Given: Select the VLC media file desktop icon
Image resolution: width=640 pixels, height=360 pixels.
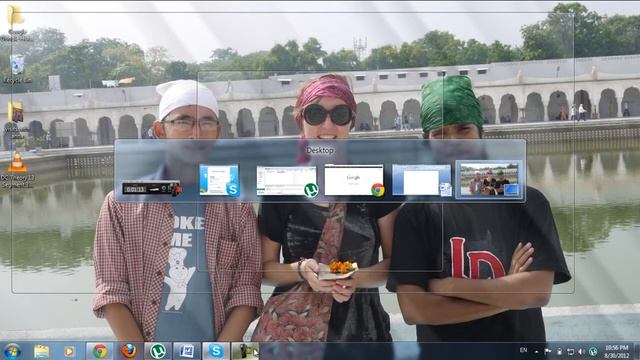Looking at the screenshot, I should point(17,169).
